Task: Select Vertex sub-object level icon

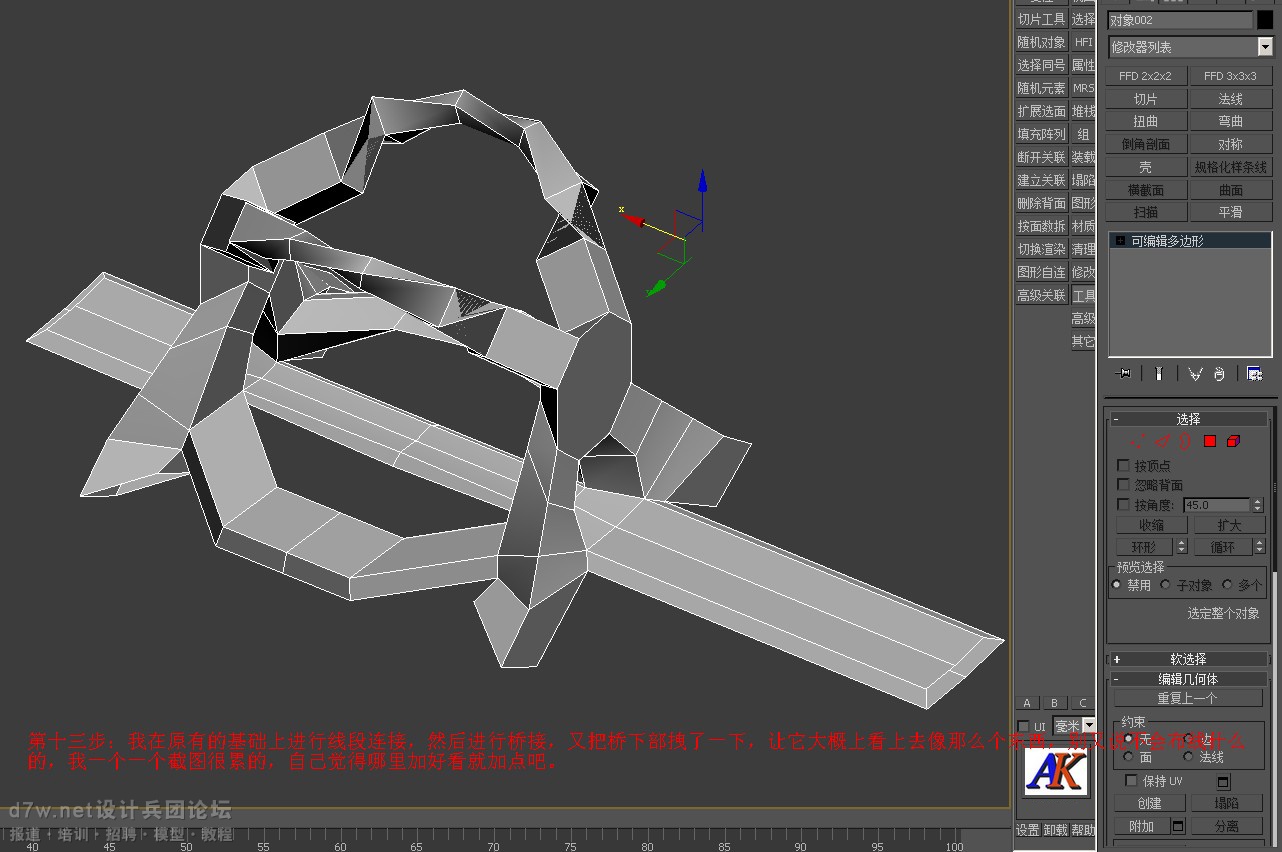Action: (1138, 441)
